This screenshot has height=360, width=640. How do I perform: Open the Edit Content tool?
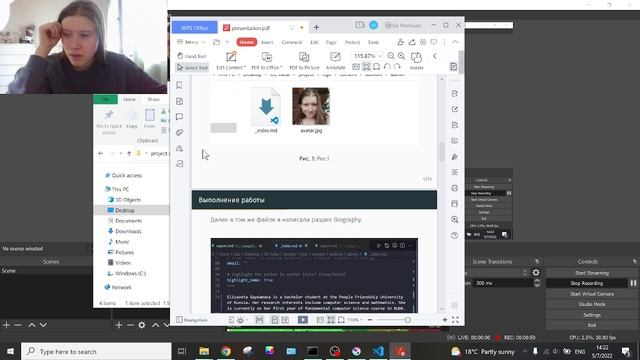coord(231,60)
